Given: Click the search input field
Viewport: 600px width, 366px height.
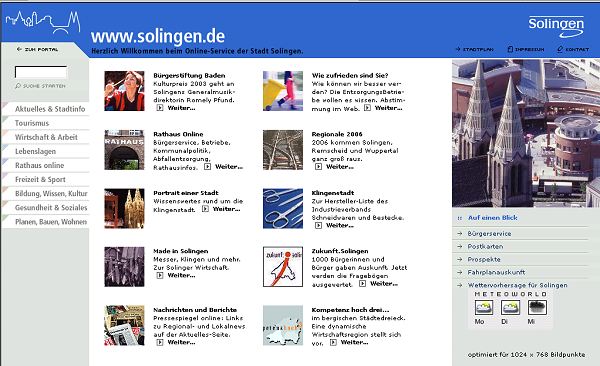Looking at the screenshot, I should [x=41, y=72].
